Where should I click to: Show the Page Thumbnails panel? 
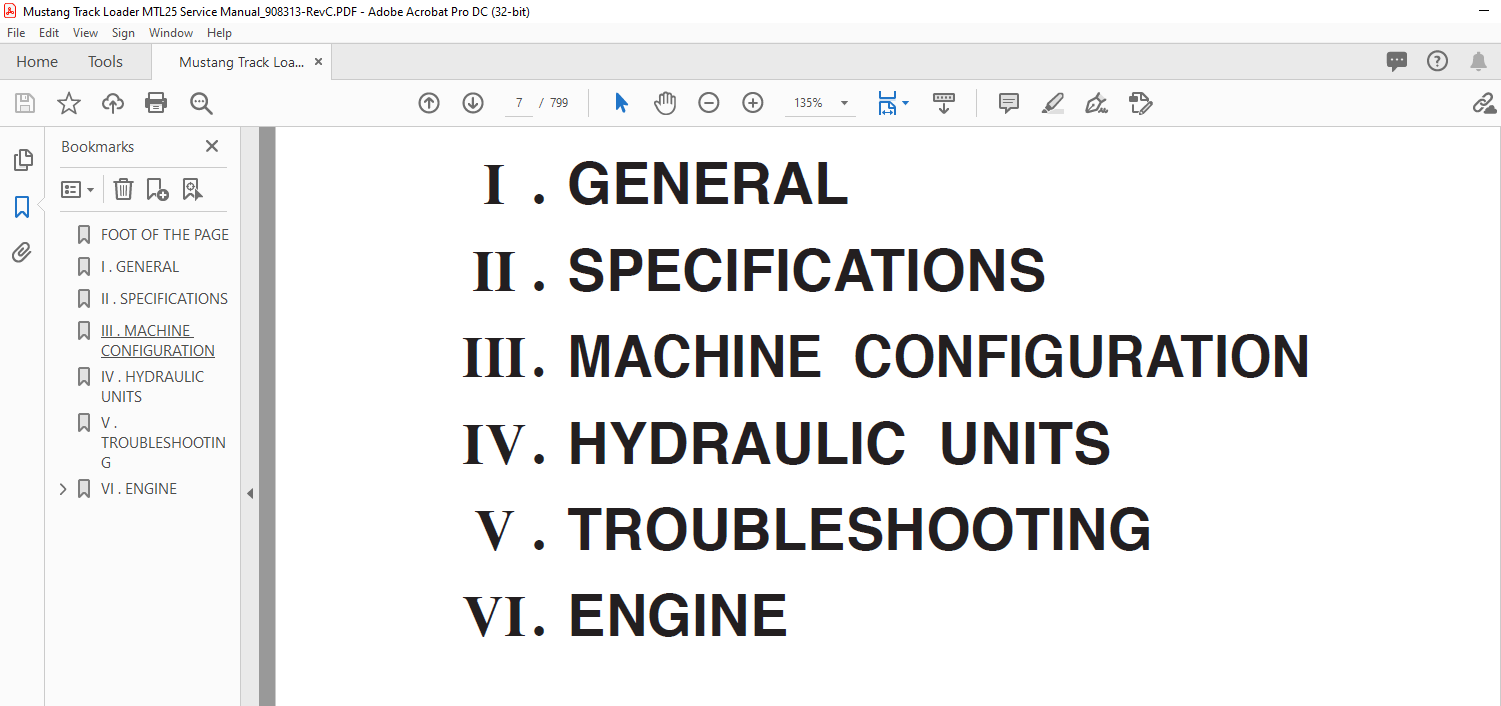(x=22, y=159)
